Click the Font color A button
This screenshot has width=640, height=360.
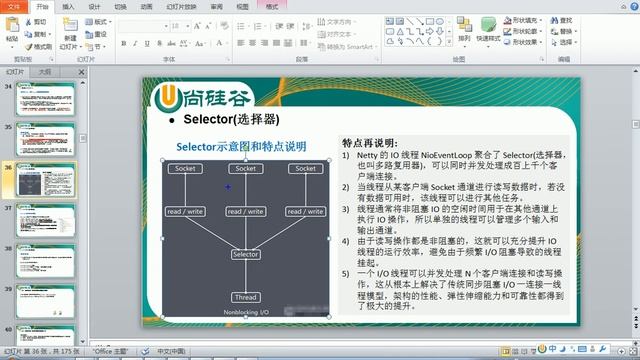[219, 43]
